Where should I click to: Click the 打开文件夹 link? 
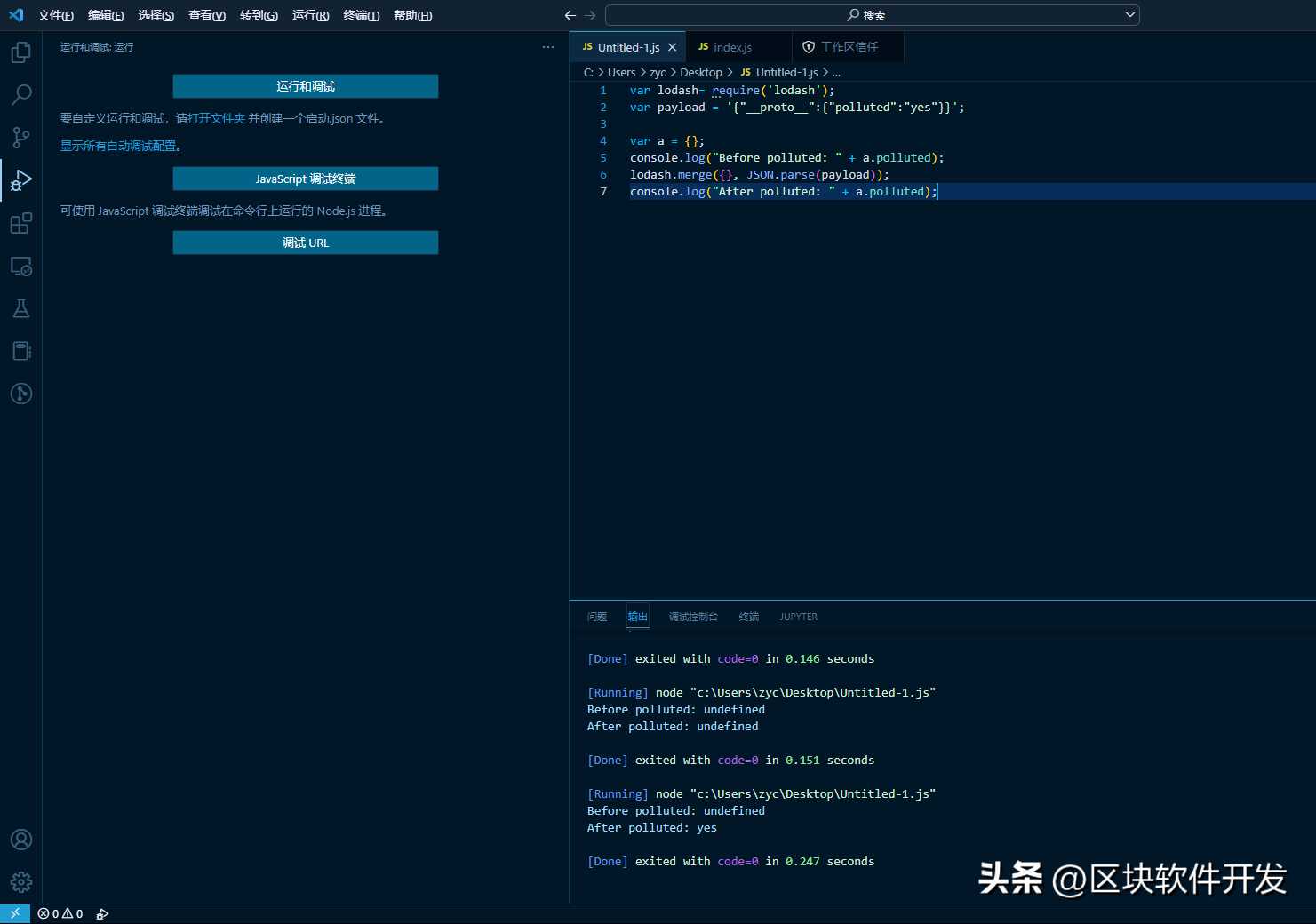[216, 118]
